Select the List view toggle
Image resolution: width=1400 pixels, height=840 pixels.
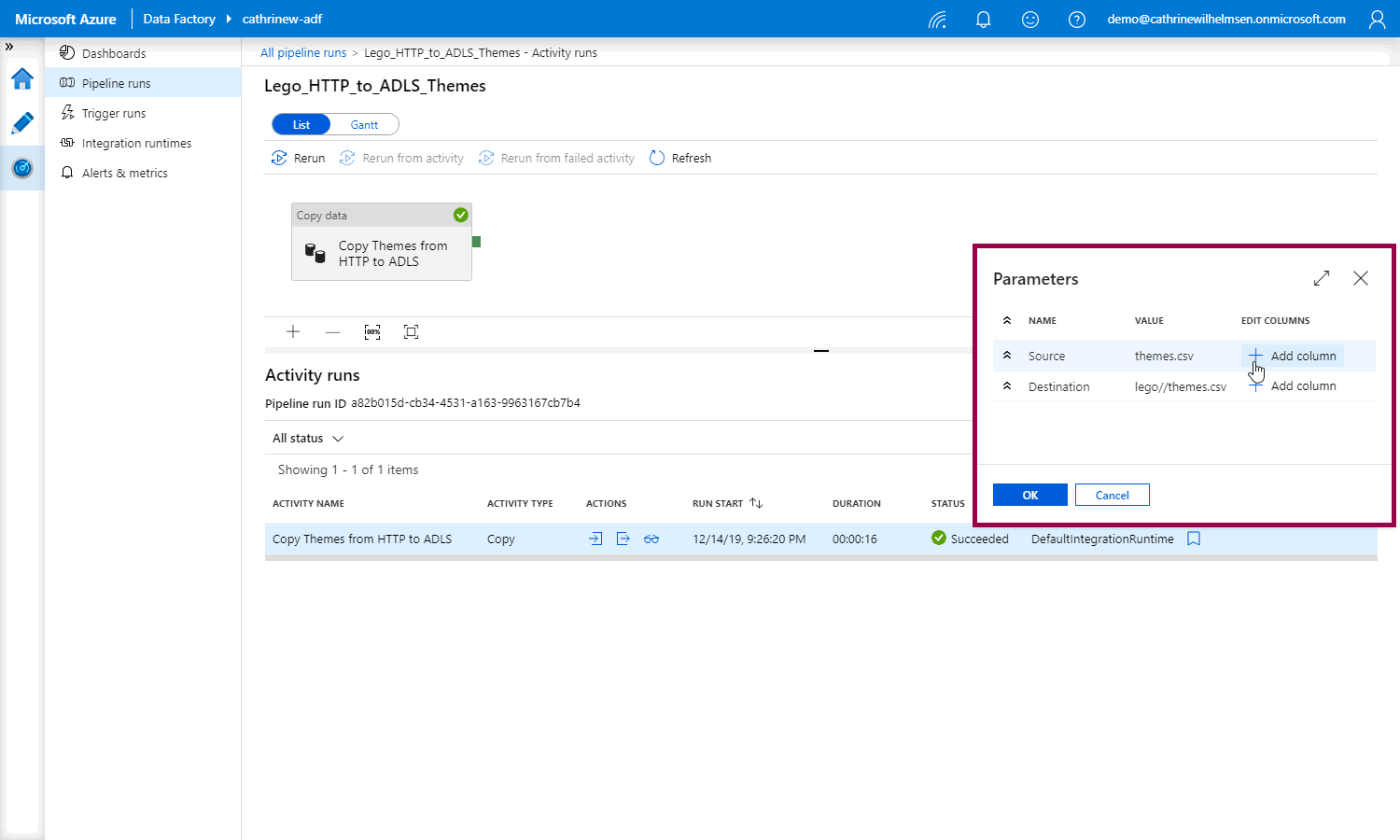[x=301, y=125]
